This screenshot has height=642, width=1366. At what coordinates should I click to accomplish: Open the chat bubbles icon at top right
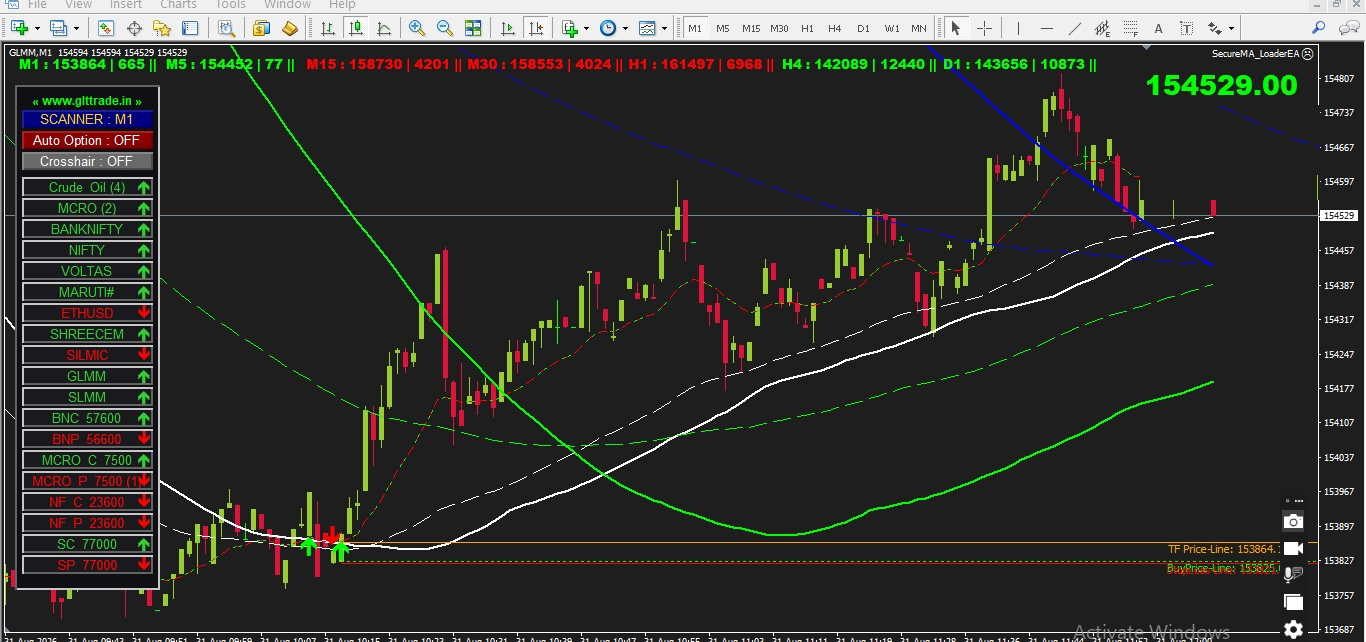1348,28
